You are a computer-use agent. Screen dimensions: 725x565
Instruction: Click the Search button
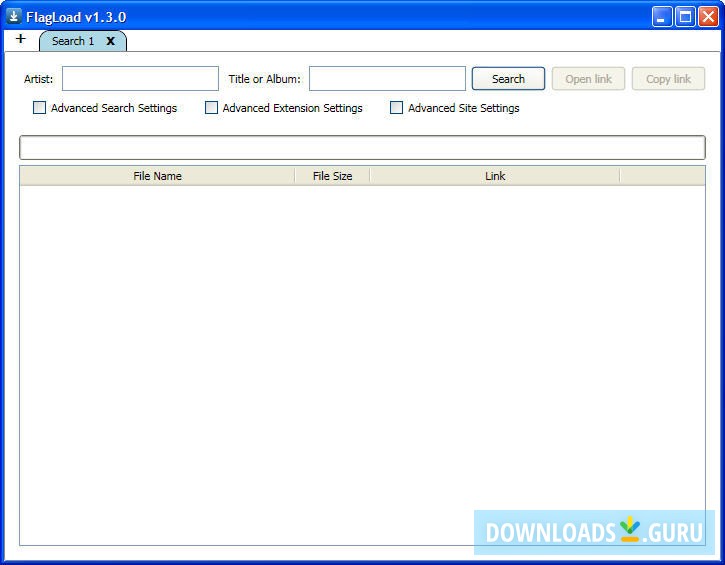pyautogui.click(x=508, y=79)
